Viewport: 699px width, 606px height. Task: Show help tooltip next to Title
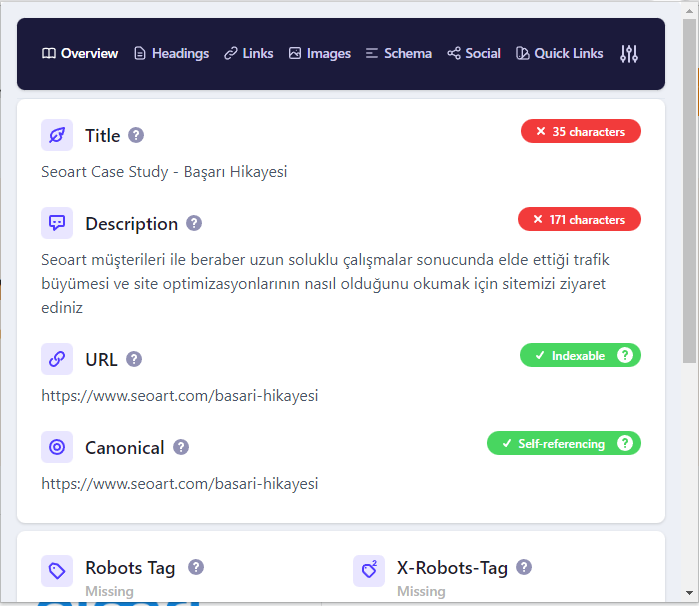tap(136, 135)
